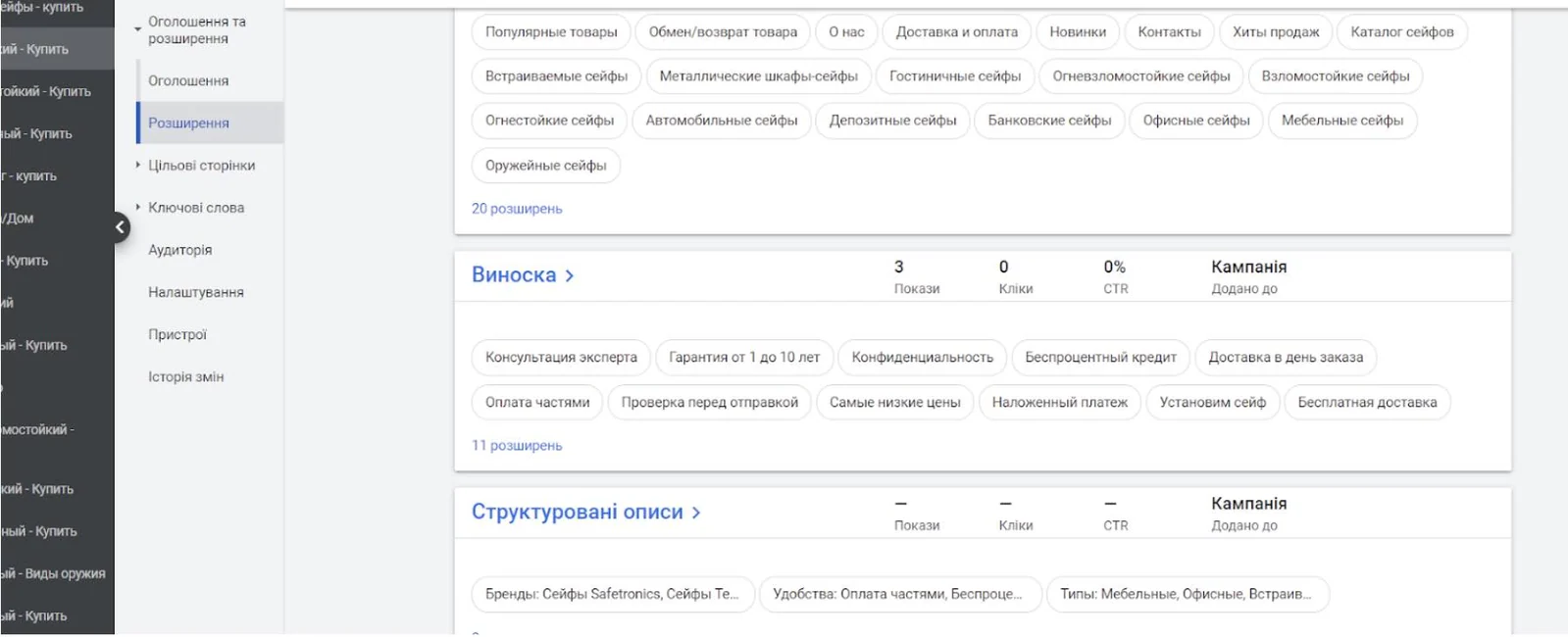Click 'Хиты продаж' chip
Screen dimensions: 1568x637
(1276, 32)
